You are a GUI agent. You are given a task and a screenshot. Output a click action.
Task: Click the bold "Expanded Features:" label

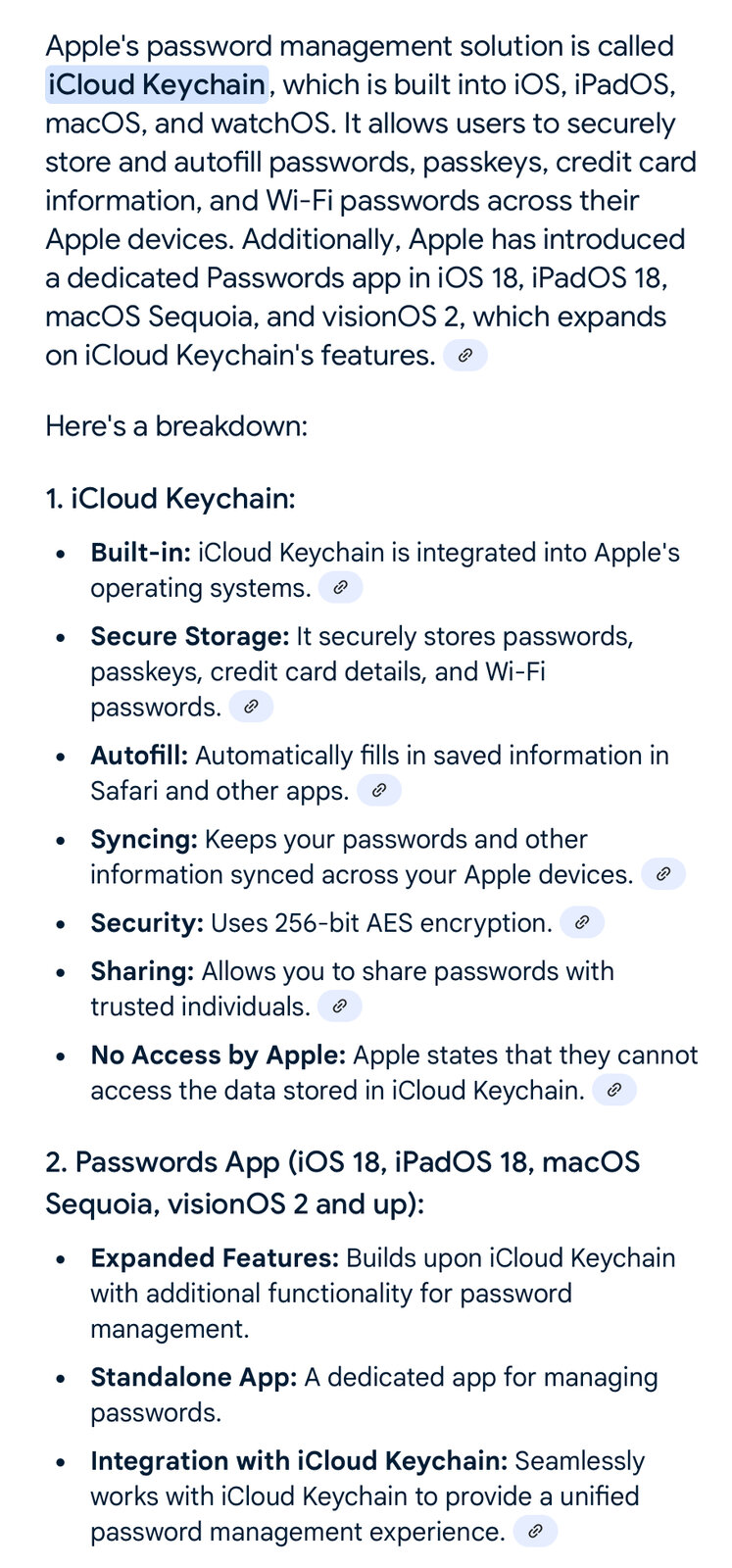point(215,1258)
